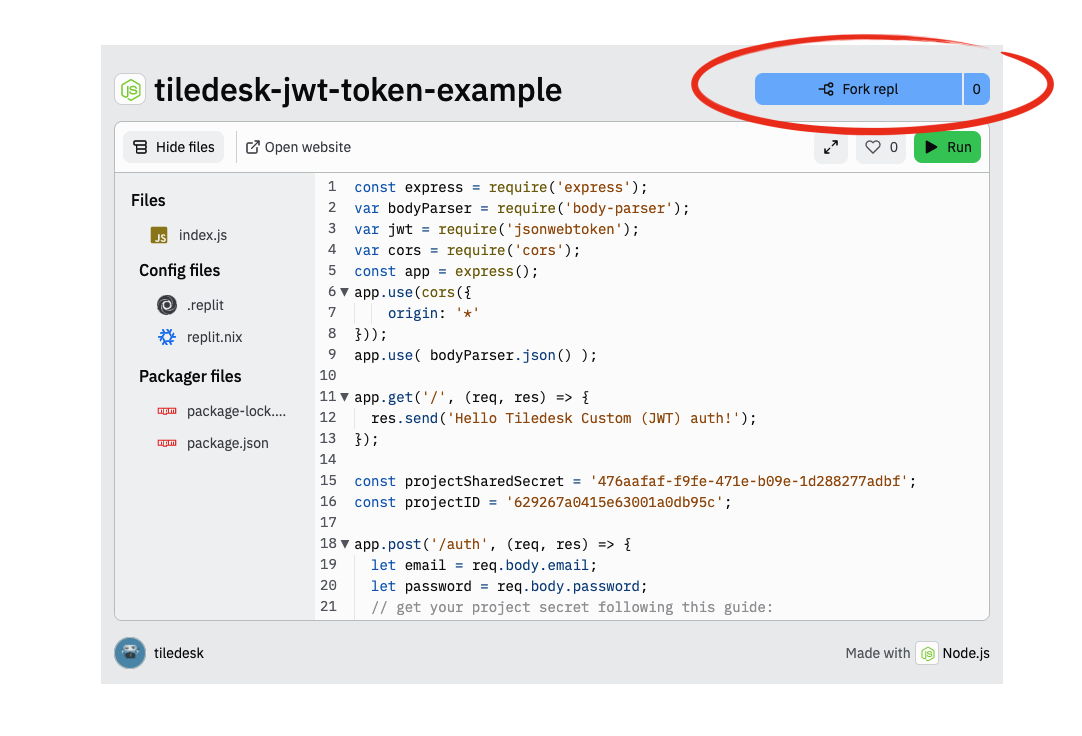1082x736 pixels.
Task: Open package-lock file in the file list
Action: (236, 411)
